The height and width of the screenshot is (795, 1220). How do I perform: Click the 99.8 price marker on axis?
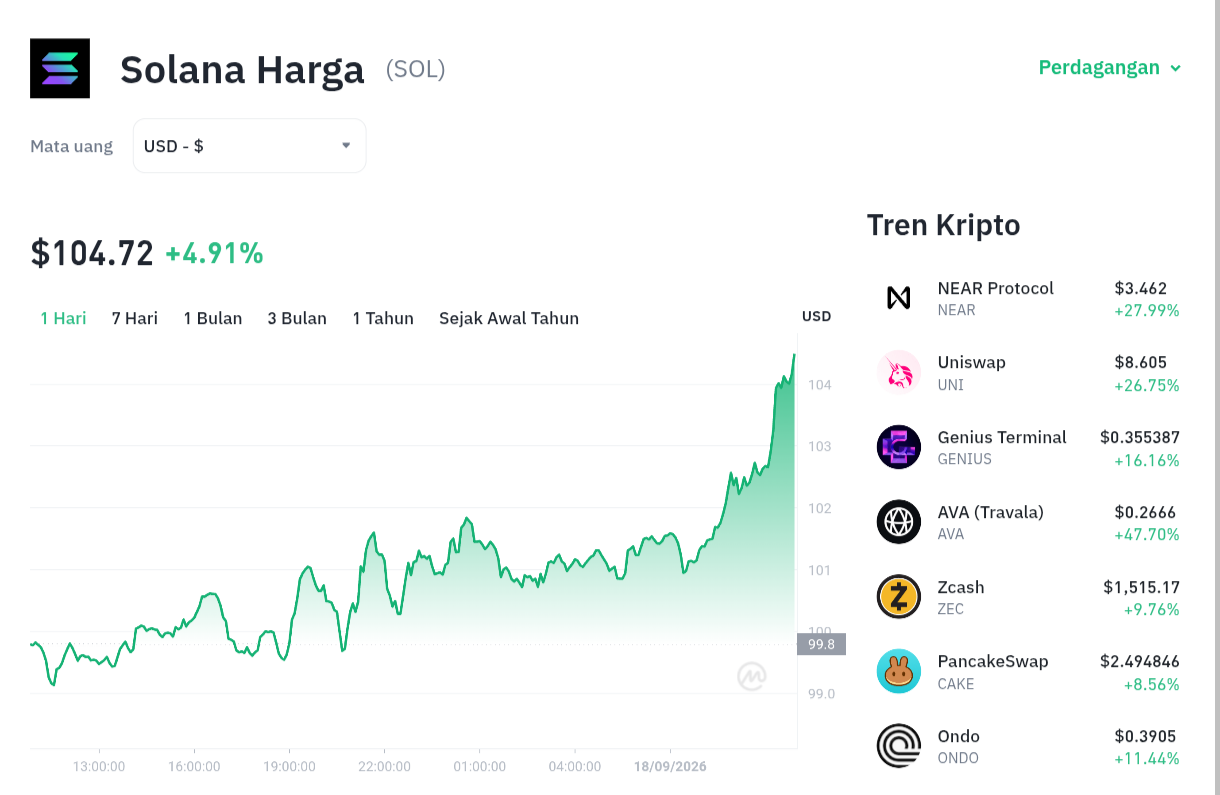[821, 644]
